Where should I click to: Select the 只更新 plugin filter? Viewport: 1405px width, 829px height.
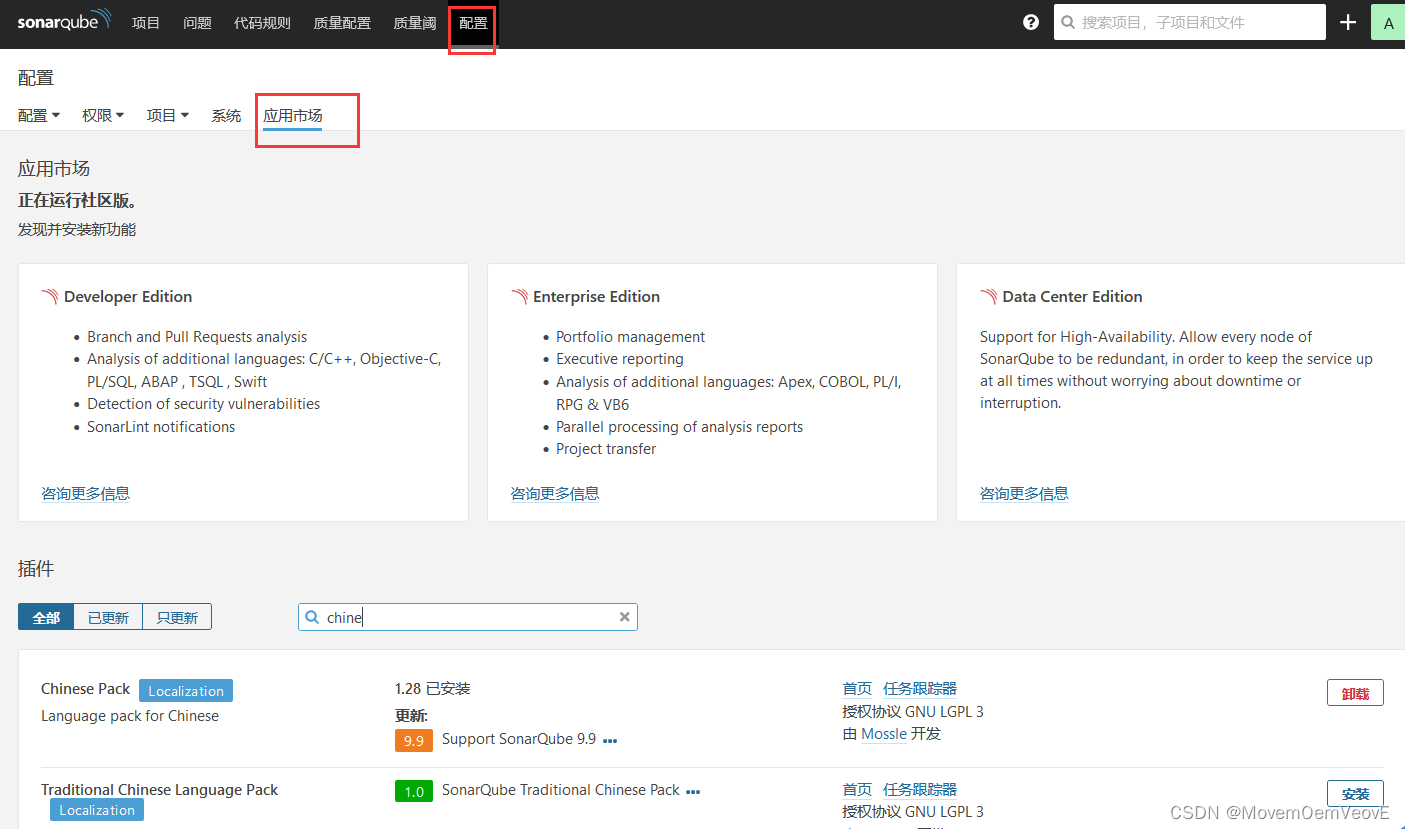coord(177,617)
